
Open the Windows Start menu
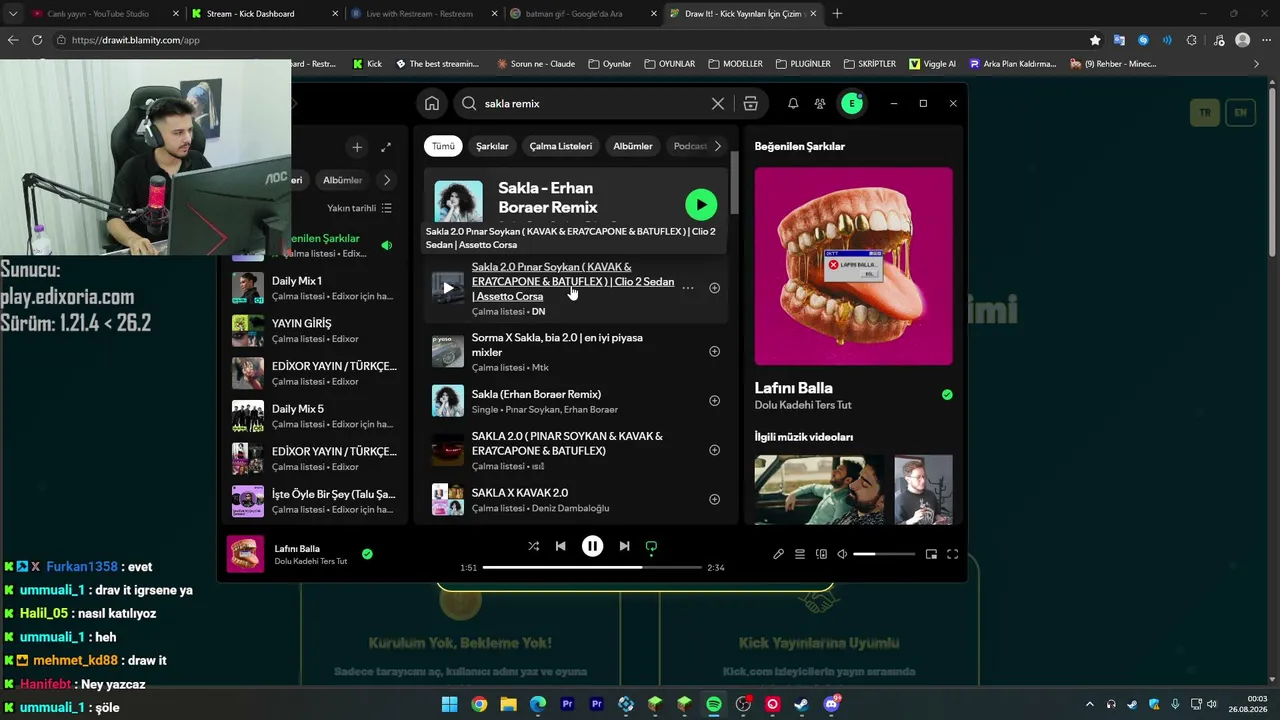[450, 704]
